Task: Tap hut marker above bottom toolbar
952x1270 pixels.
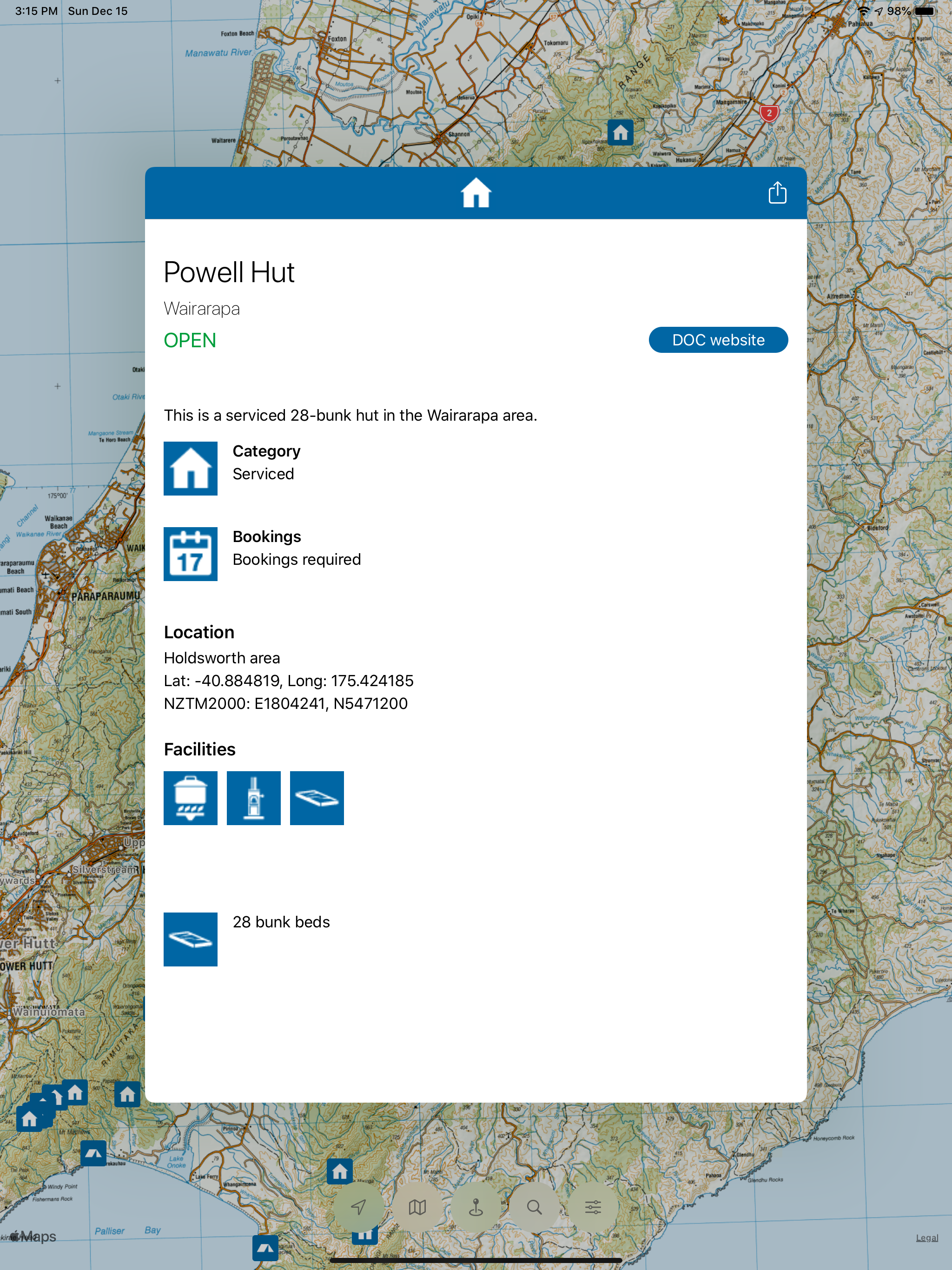Action: tap(339, 1171)
